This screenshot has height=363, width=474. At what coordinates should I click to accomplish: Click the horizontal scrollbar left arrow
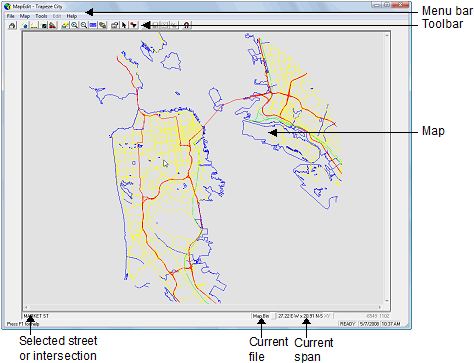point(27,307)
